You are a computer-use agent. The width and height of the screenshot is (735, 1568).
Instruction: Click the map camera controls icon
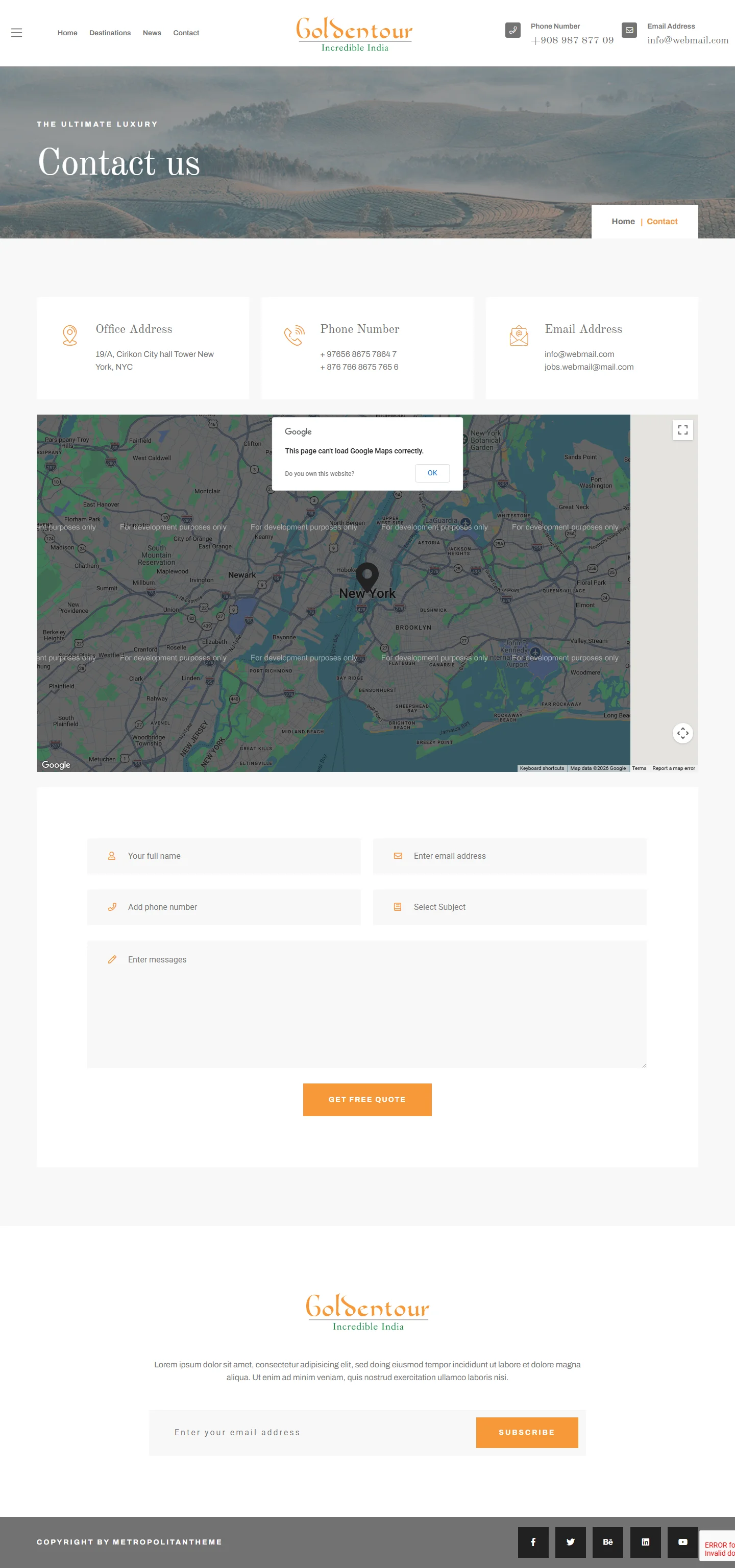tap(682, 733)
